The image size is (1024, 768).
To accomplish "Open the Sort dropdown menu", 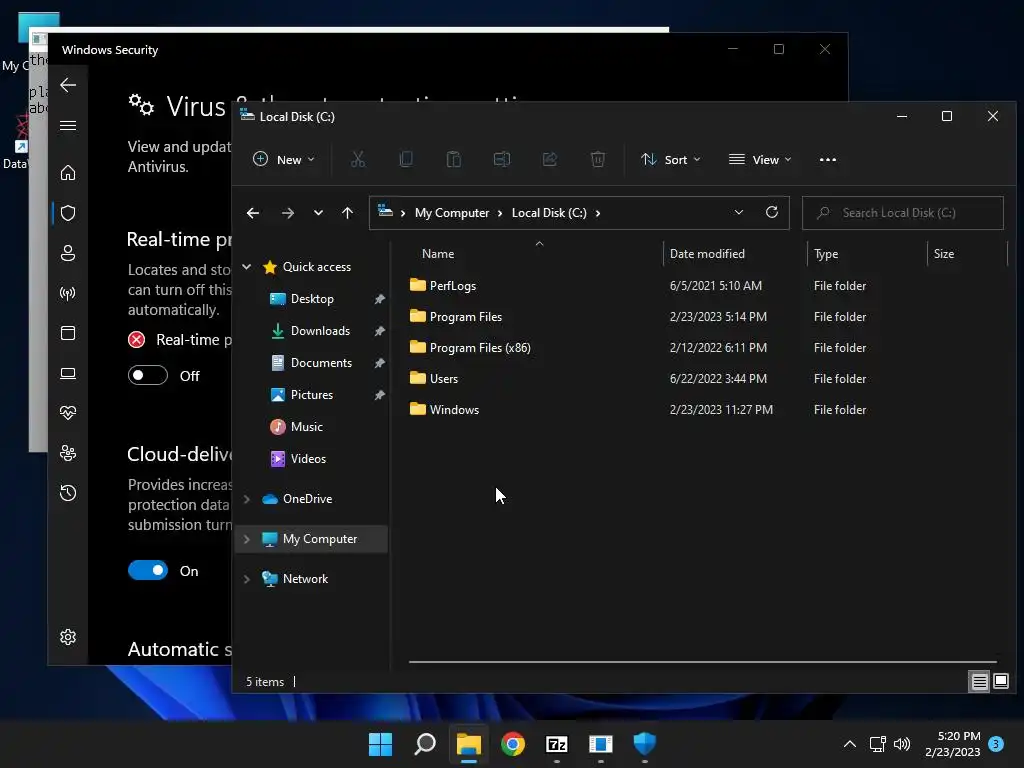I will 671,159.
